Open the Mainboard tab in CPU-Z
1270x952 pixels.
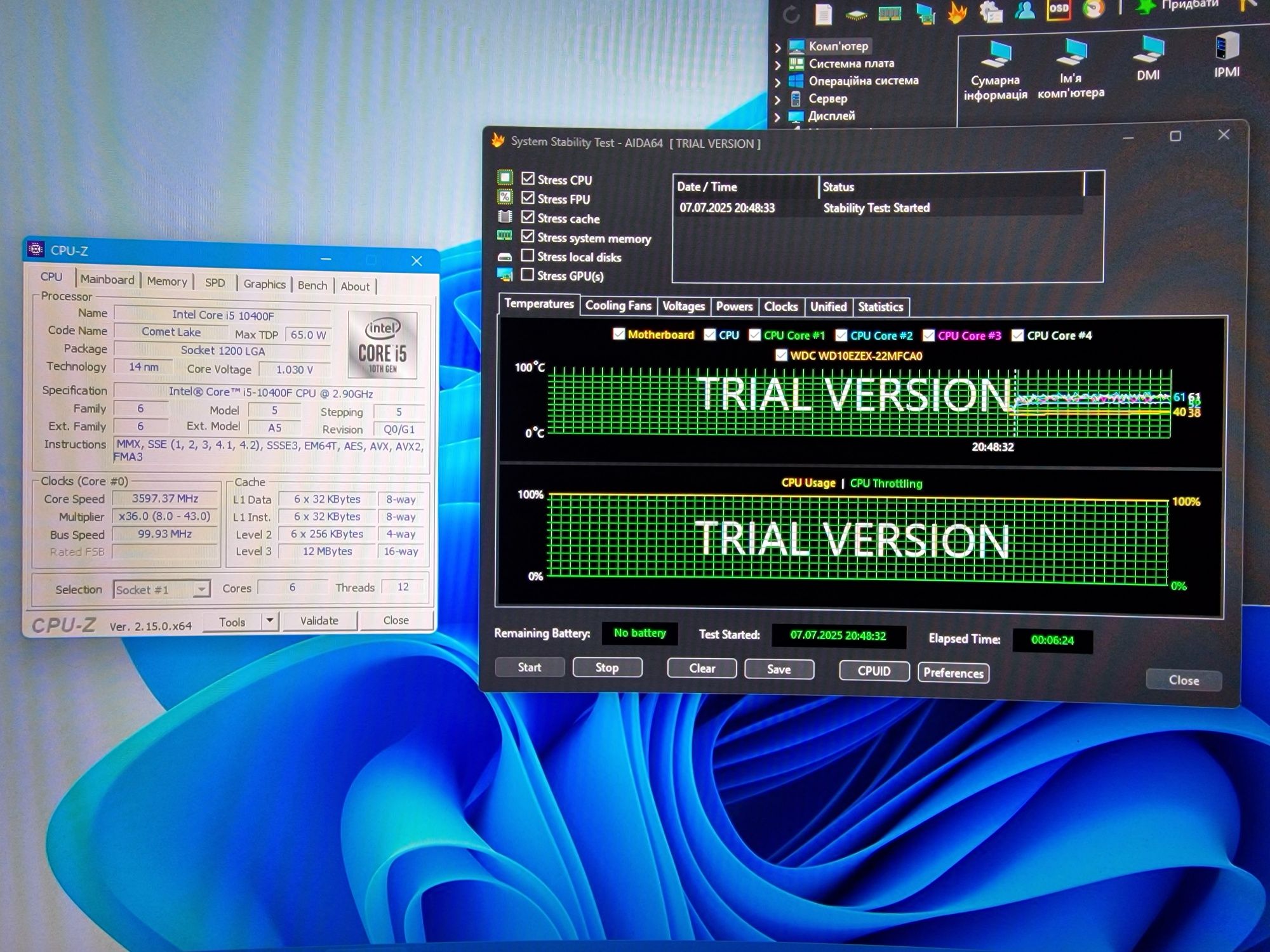pyautogui.click(x=107, y=279)
